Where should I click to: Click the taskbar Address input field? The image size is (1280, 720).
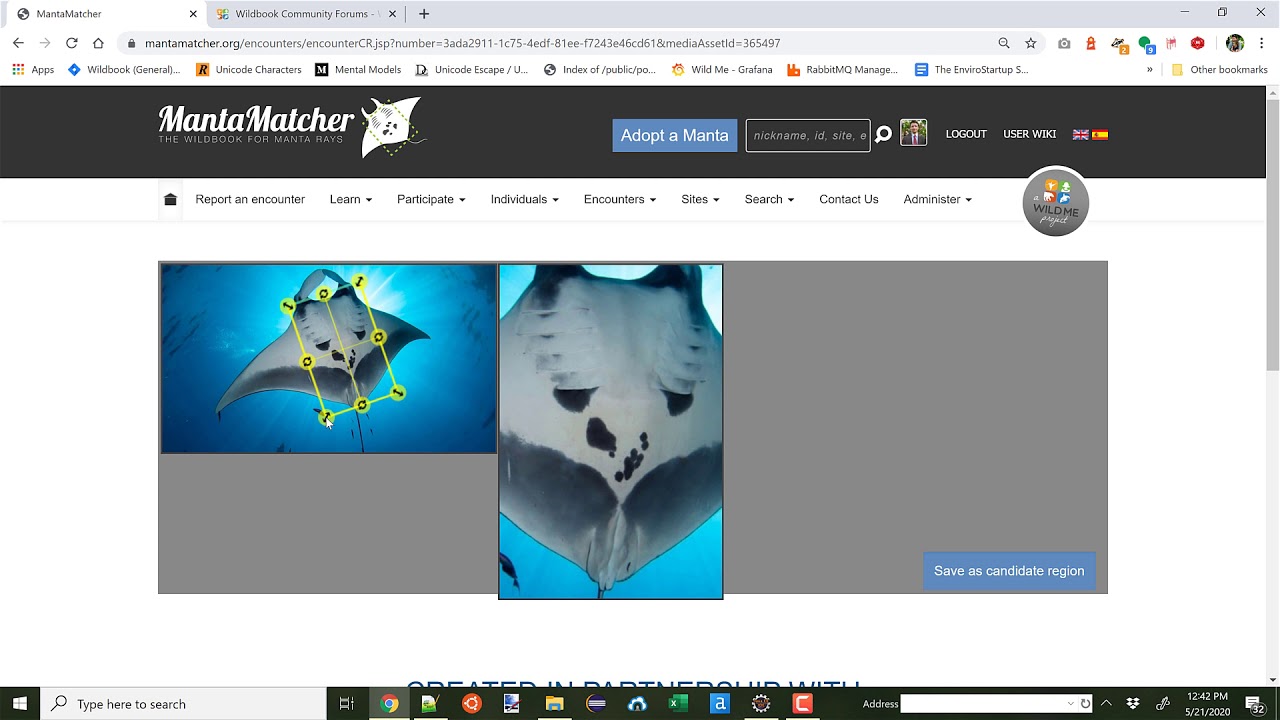pyautogui.click(x=984, y=704)
